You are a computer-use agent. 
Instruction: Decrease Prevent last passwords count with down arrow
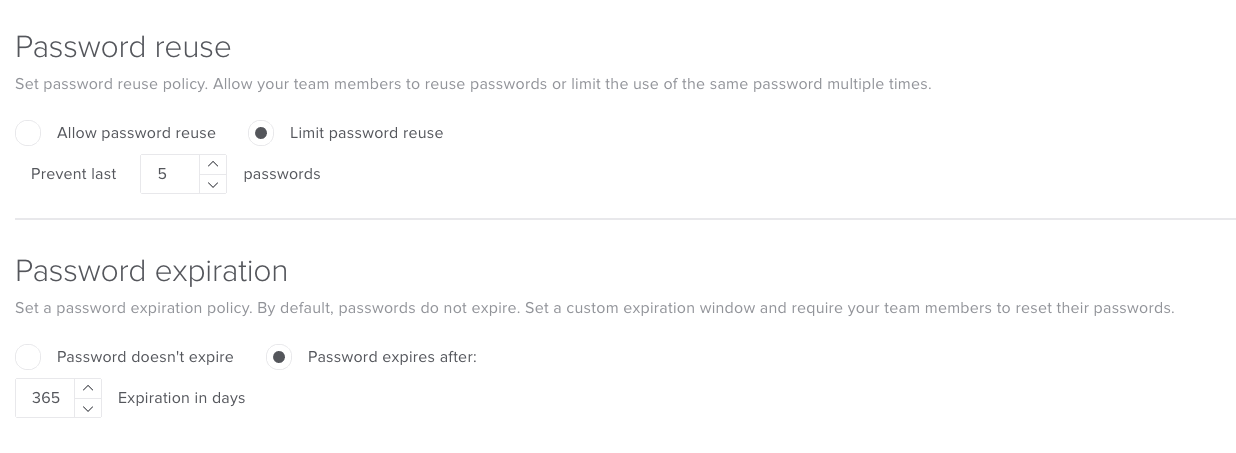tap(213, 184)
